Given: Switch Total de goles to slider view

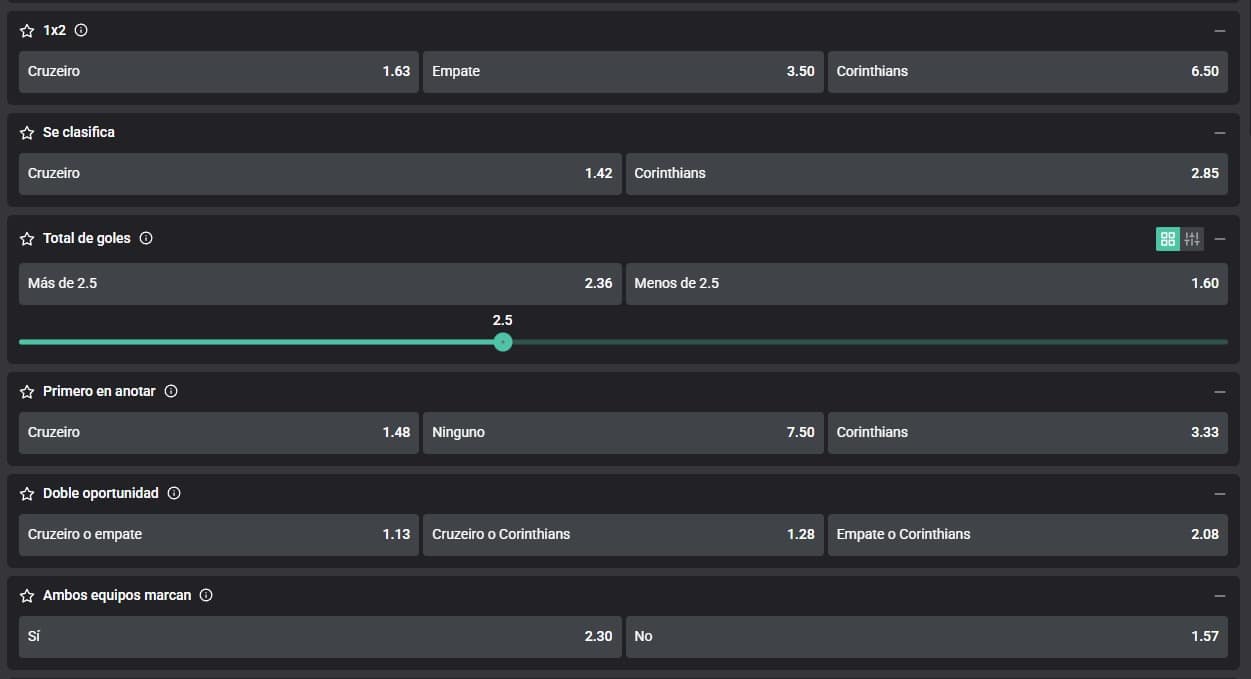Looking at the screenshot, I should tap(1192, 239).
